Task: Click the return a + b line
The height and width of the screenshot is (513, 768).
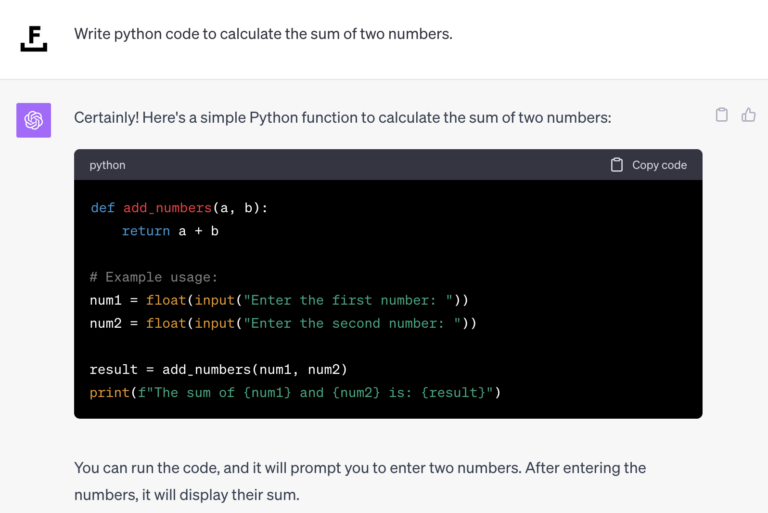Action: (x=170, y=231)
